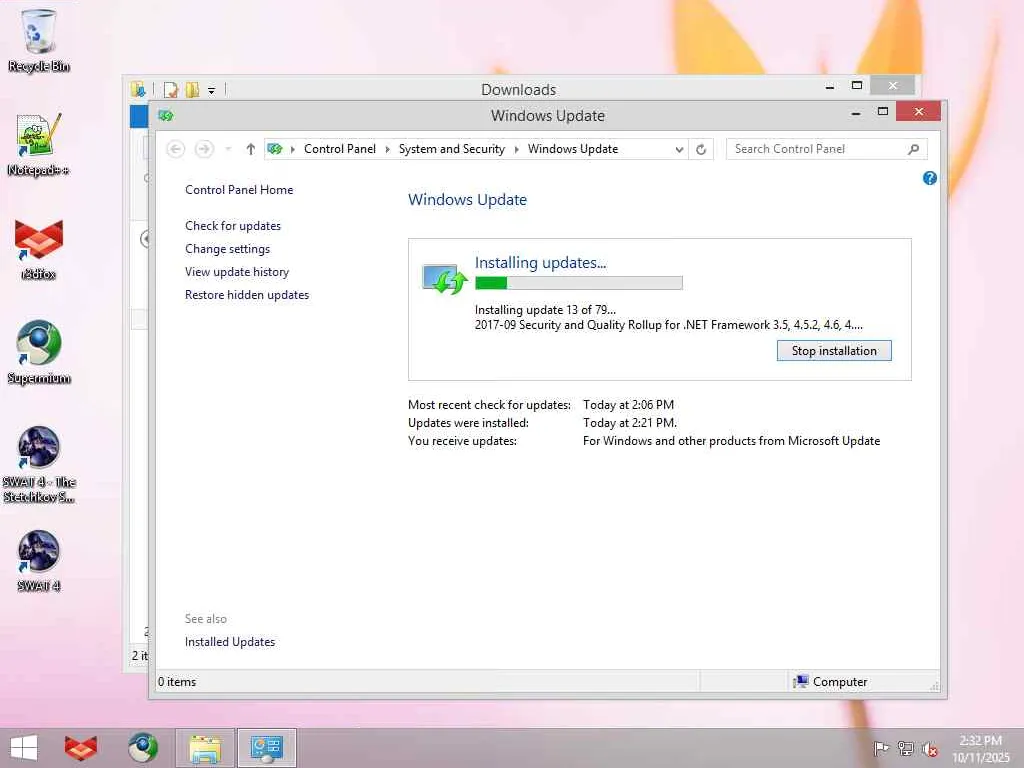Viewport: 1024px width, 768px height.
Task: Expand the Control Panel breadcrumb arrow
Action: click(x=387, y=150)
